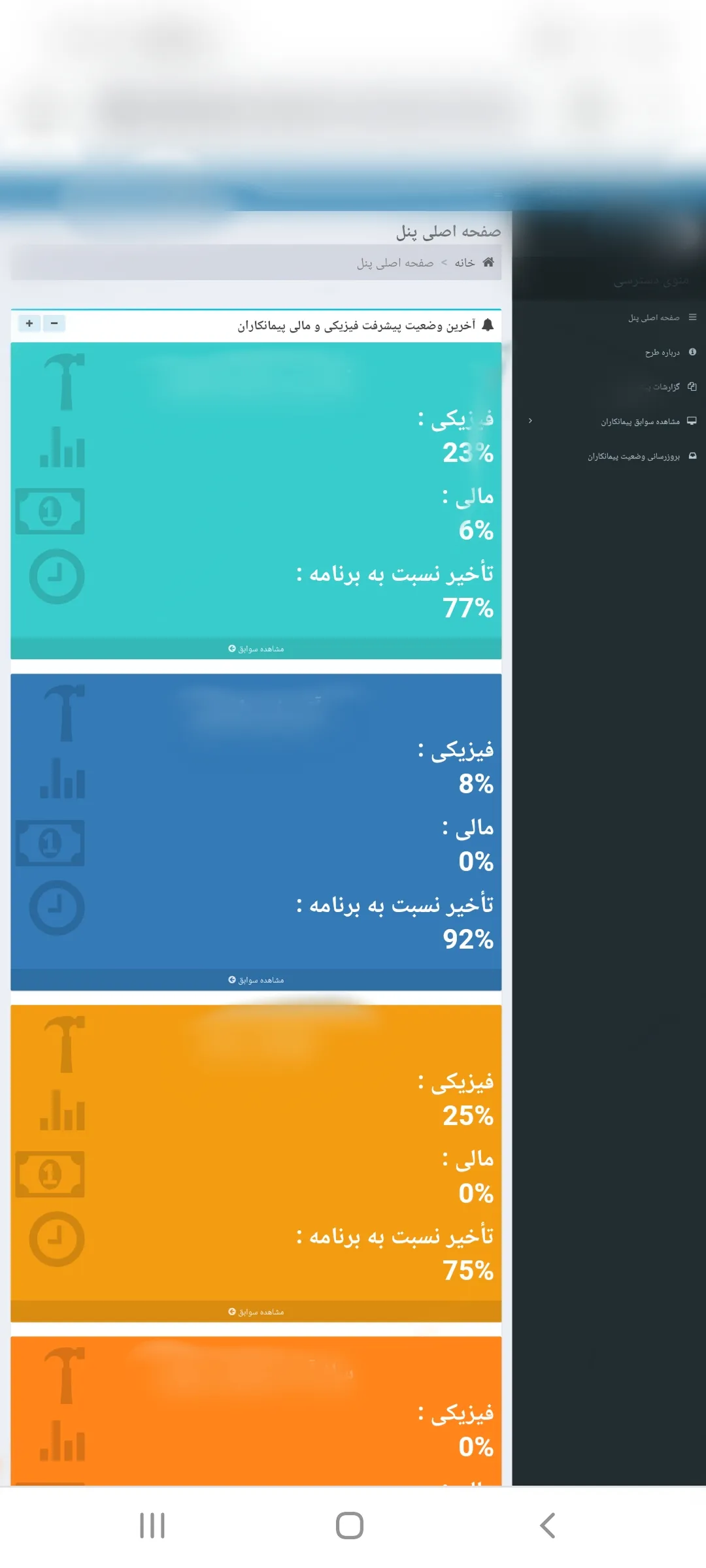Open مشاهده سوابق link on blue card
Screen dimensions: 706x1568
[x=256, y=980]
